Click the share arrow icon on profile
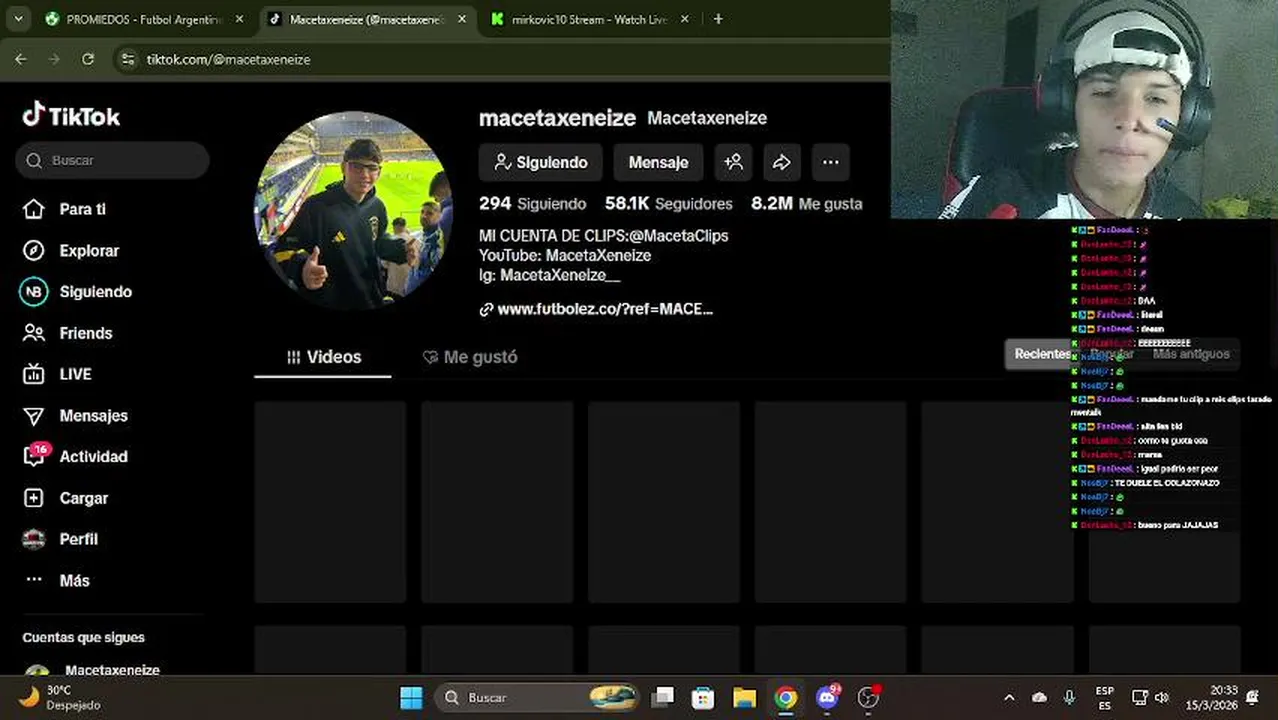 coord(781,162)
